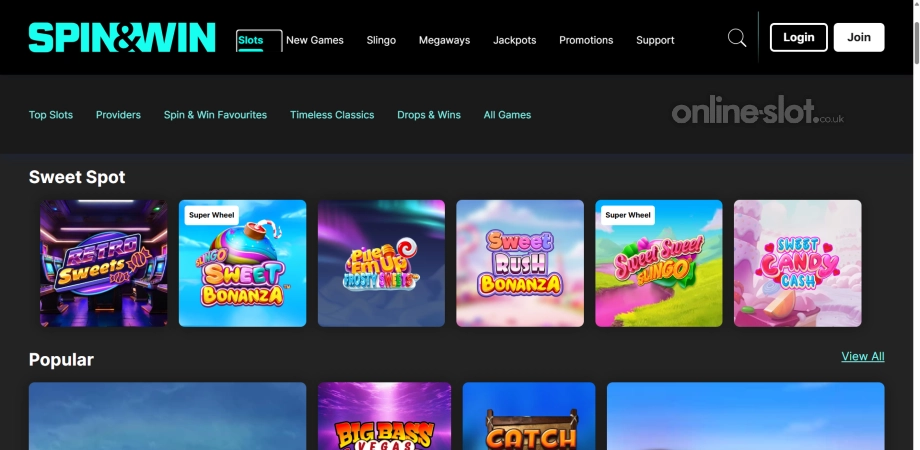The height and width of the screenshot is (450, 920).
Task: Launch Sweet Sweet Slingo game tile
Action: pyautogui.click(x=659, y=263)
